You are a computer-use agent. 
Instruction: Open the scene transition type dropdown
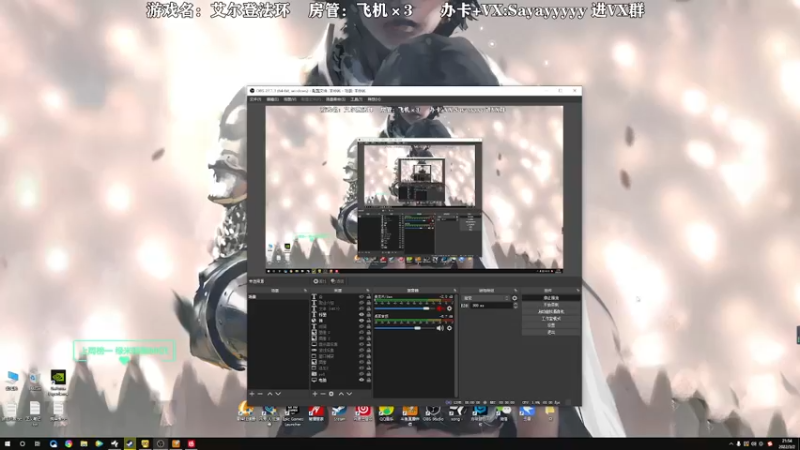pos(485,298)
